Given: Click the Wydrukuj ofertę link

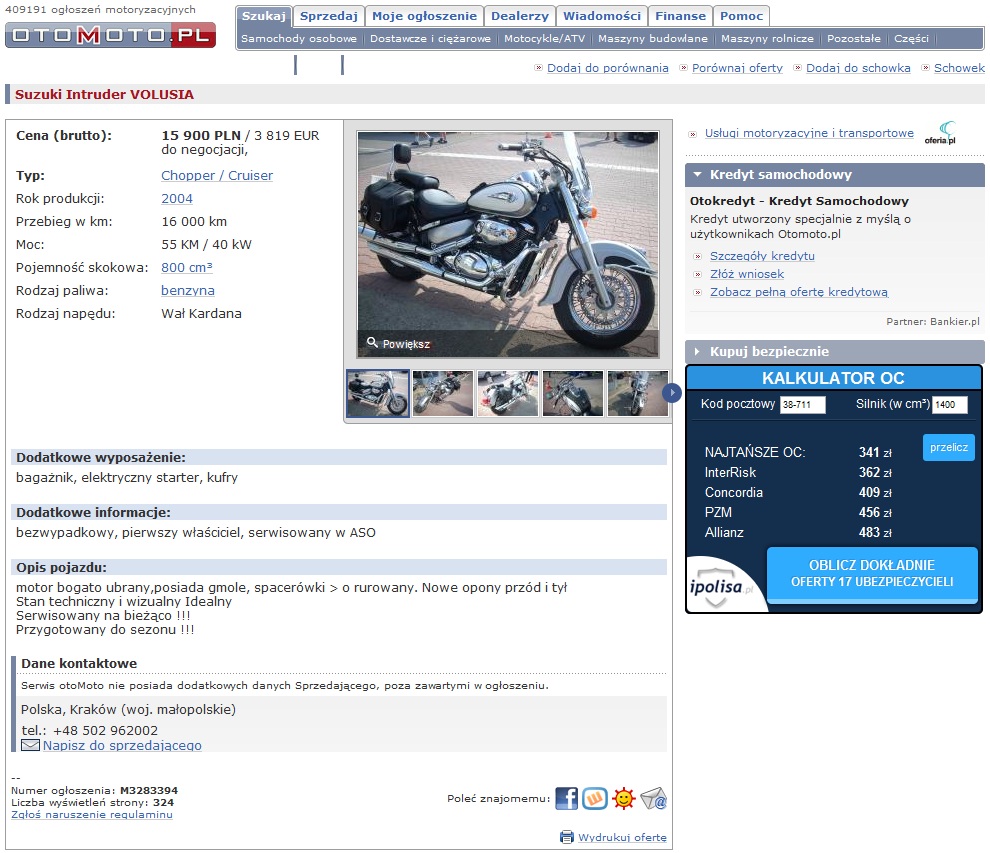Looking at the screenshot, I should [622, 837].
